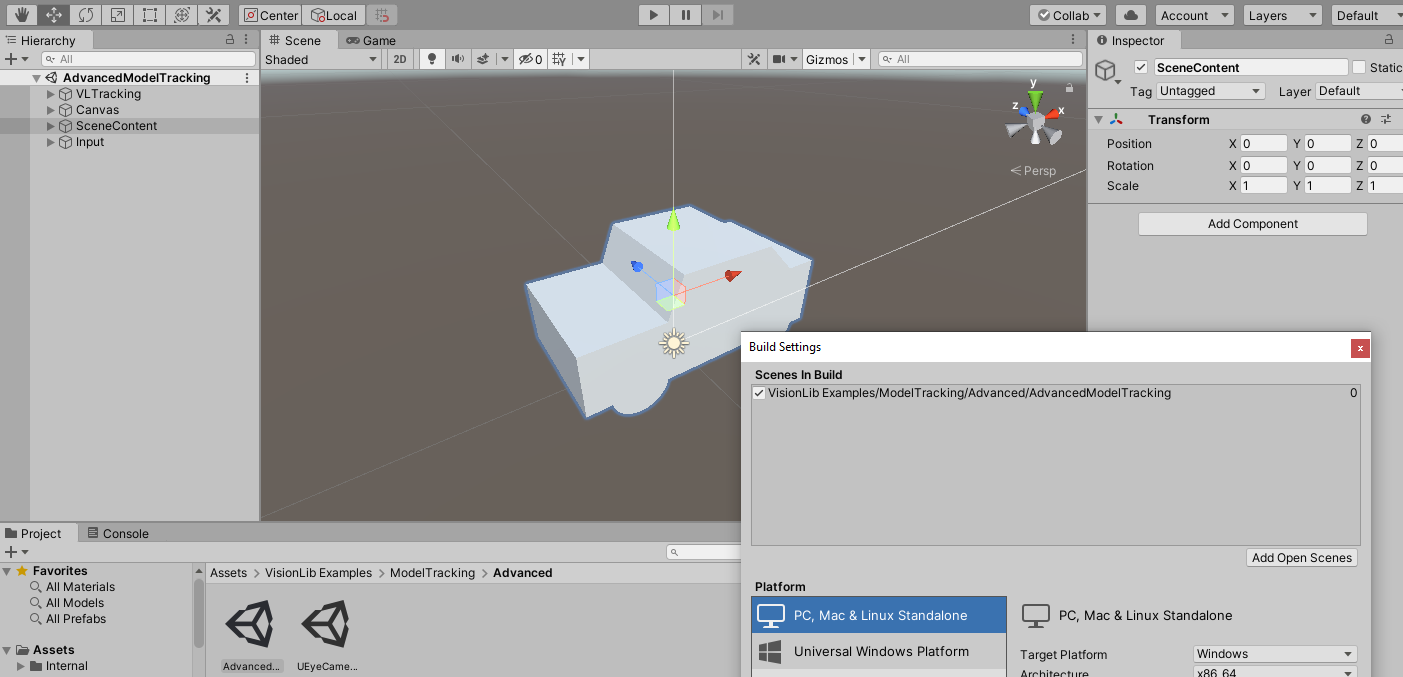
Task: Select the Move tool
Action: (x=54, y=15)
